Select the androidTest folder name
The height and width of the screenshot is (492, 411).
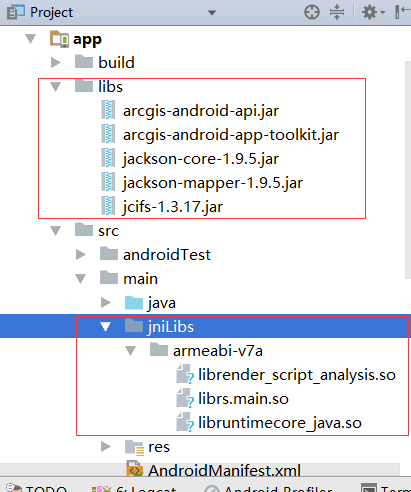(167, 255)
